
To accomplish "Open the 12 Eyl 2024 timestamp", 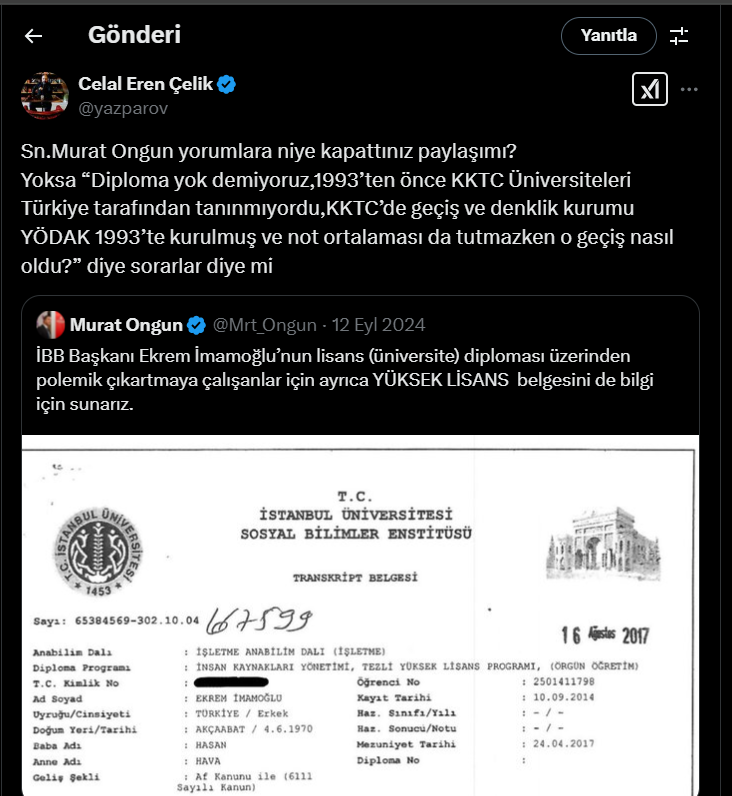I will [x=378, y=325].
